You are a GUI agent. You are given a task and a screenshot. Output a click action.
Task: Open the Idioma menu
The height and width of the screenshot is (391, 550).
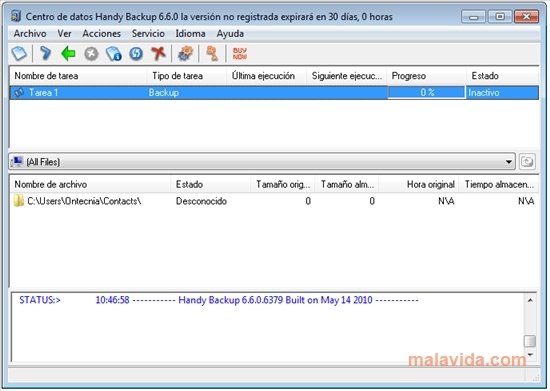tap(190, 34)
